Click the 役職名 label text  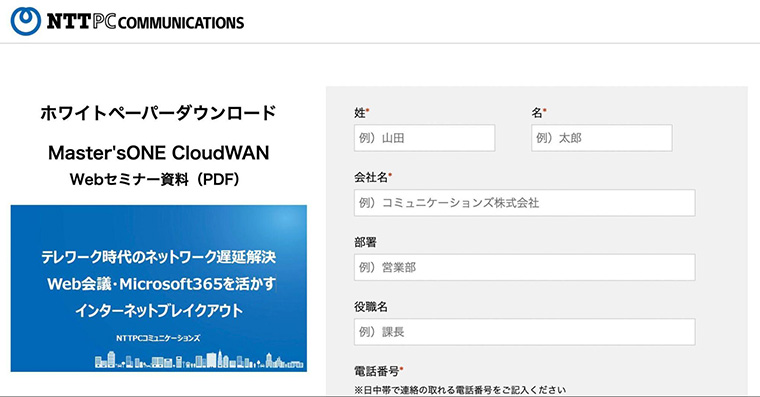click(371, 306)
